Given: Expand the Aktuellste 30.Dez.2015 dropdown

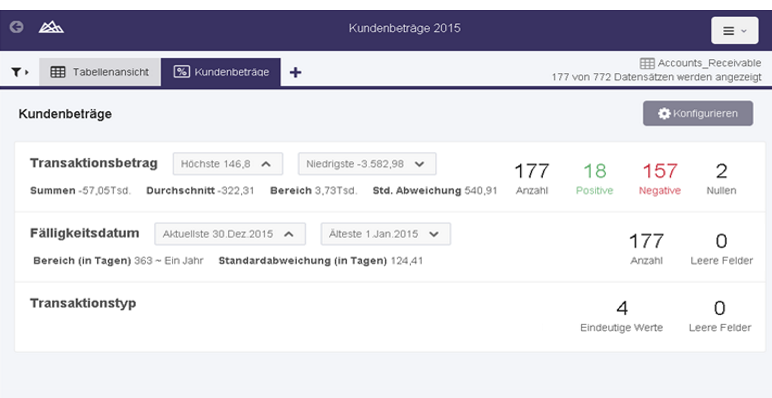Looking at the screenshot, I should click(x=230, y=234).
